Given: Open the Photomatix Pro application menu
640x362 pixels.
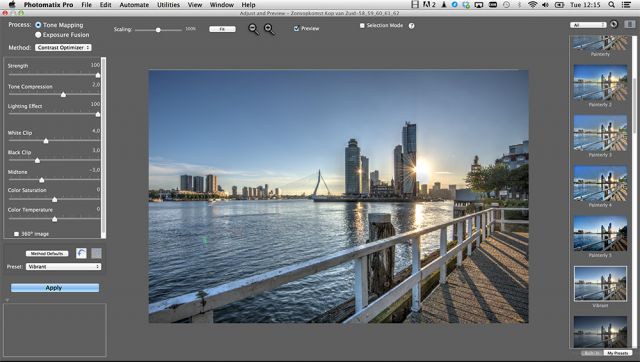Looking at the screenshot, I should coord(49,4).
